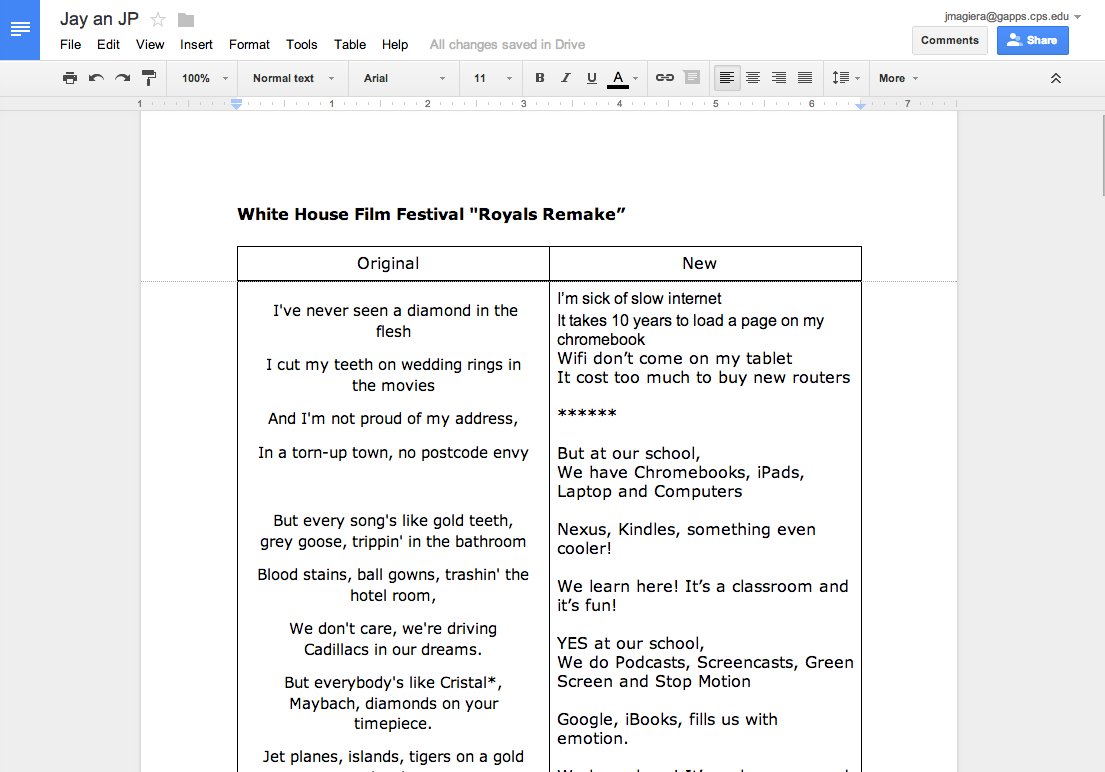
Task: Toggle underline formatting
Action: [x=592, y=78]
